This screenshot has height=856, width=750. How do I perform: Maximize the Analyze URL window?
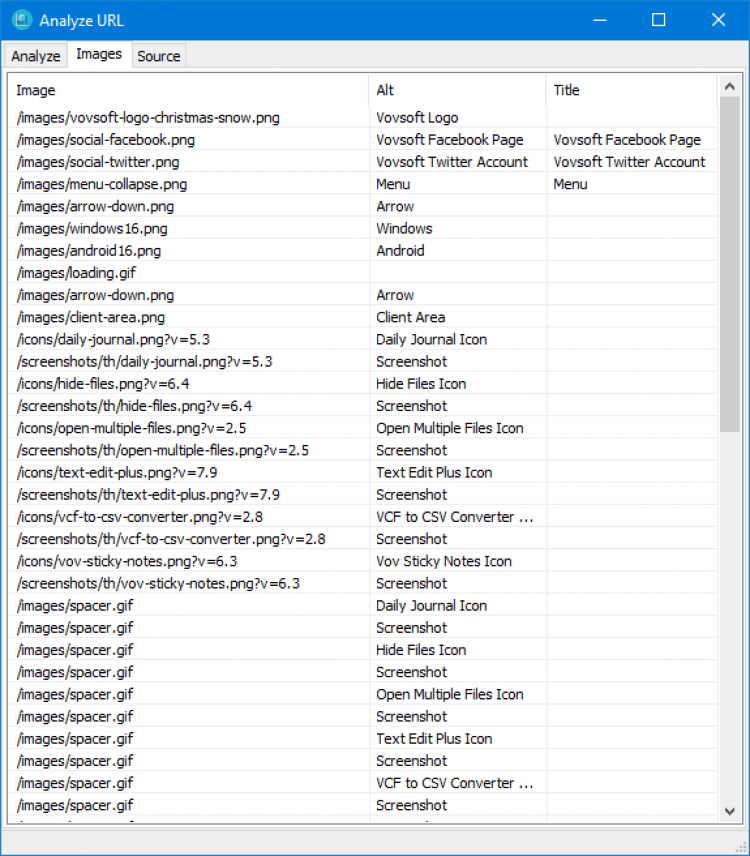pos(659,20)
